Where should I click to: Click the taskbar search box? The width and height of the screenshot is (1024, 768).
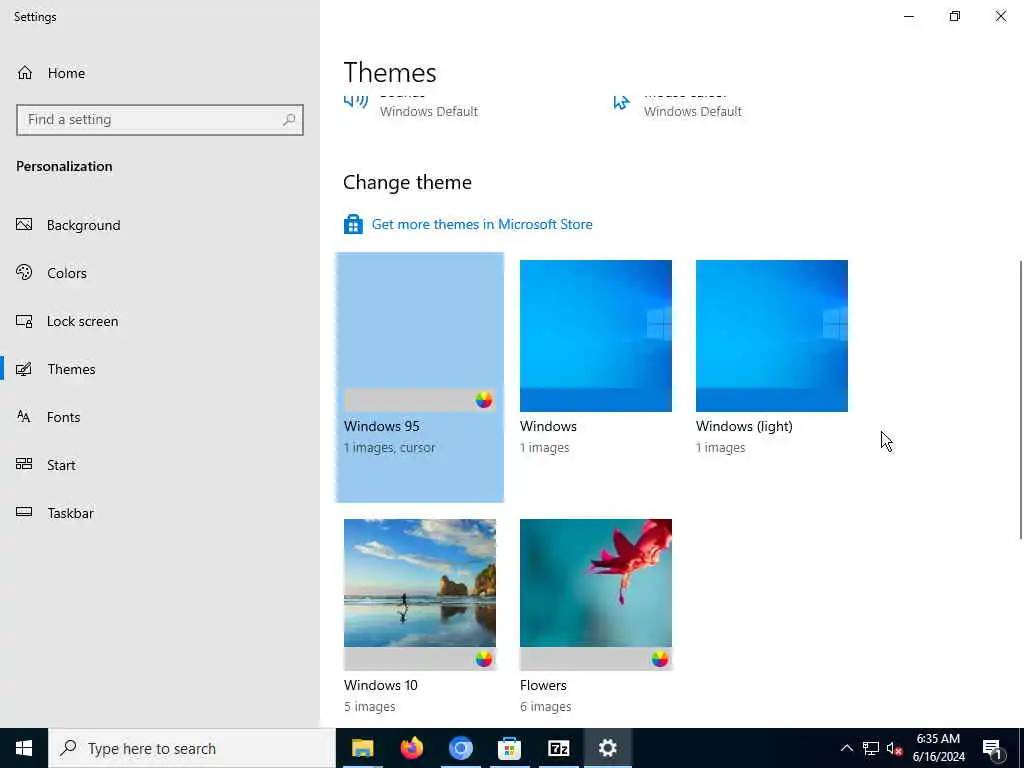coord(192,748)
